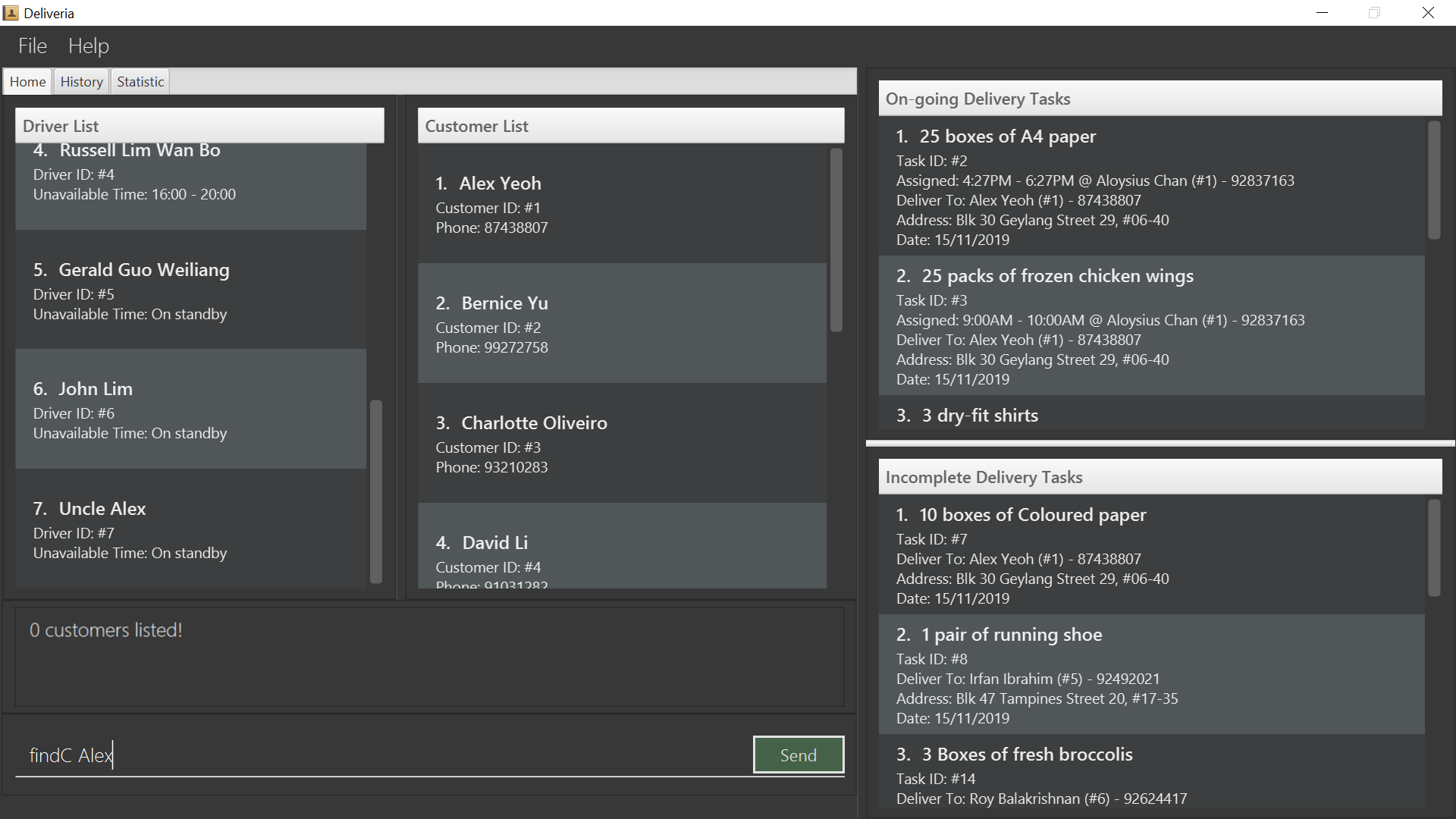Screen dimensions: 1456x819
Task: Select customer Alex Yeoh
Action: 622,204
